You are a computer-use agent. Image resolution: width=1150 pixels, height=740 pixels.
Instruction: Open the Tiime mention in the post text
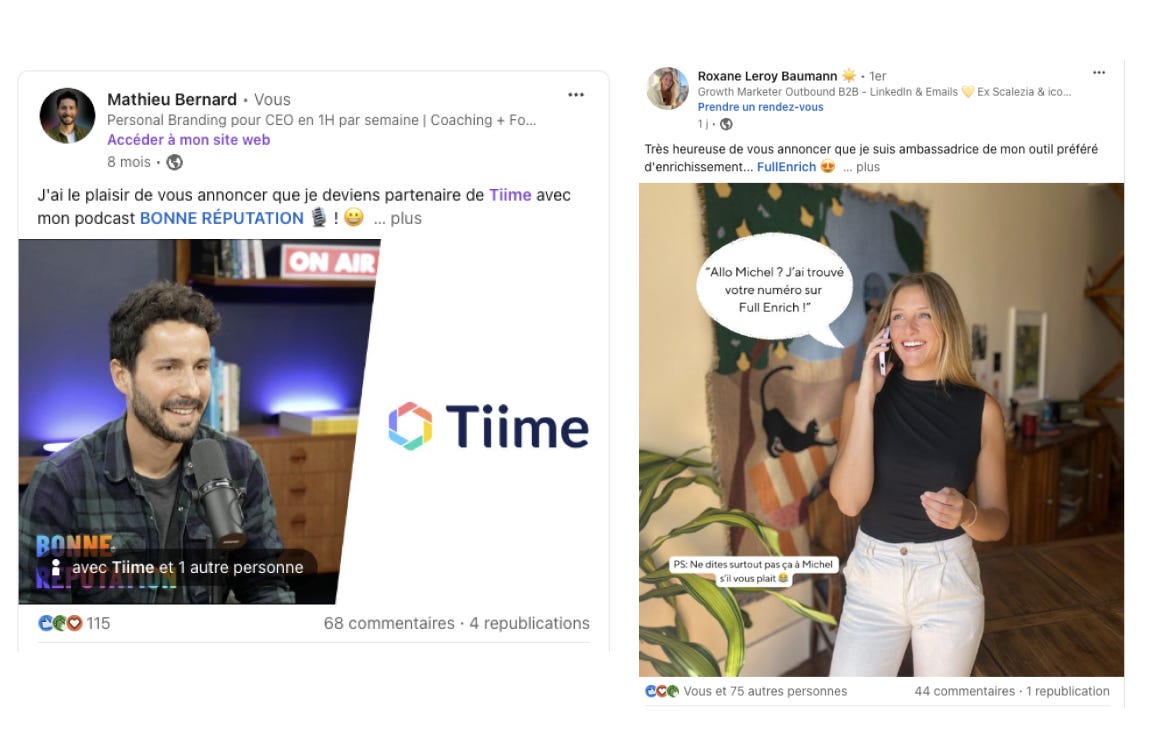tap(510, 195)
